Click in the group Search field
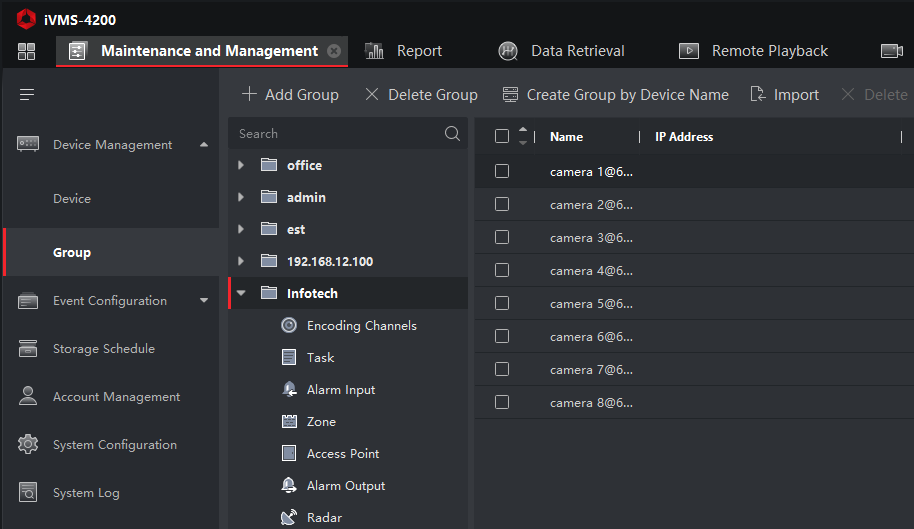The height and width of the screenshot is (529, 914). [335, 133]
